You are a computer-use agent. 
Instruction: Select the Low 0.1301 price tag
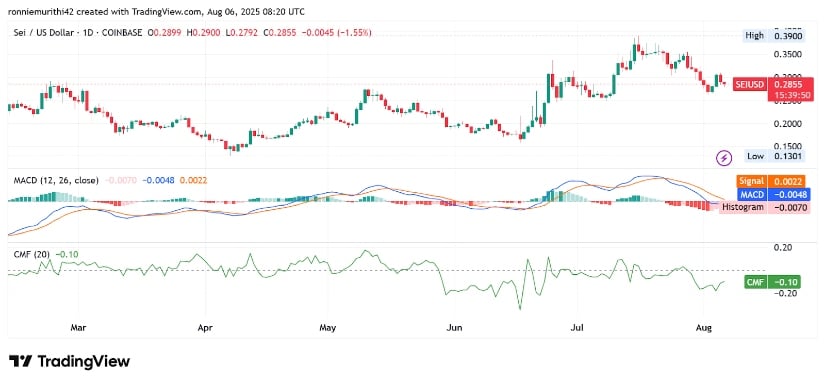coord(769,156)
